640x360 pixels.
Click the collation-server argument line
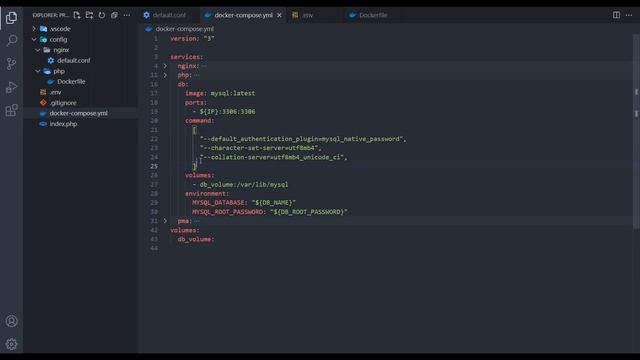273,157
